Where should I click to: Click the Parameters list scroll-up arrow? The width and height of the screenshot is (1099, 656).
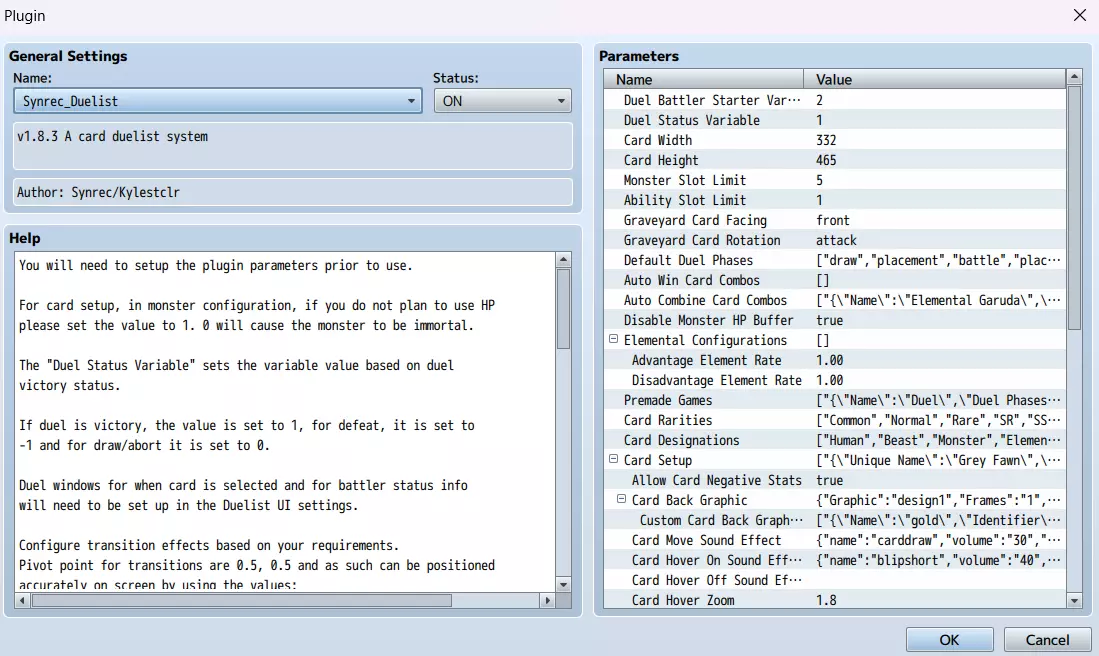click(1074, 77)
